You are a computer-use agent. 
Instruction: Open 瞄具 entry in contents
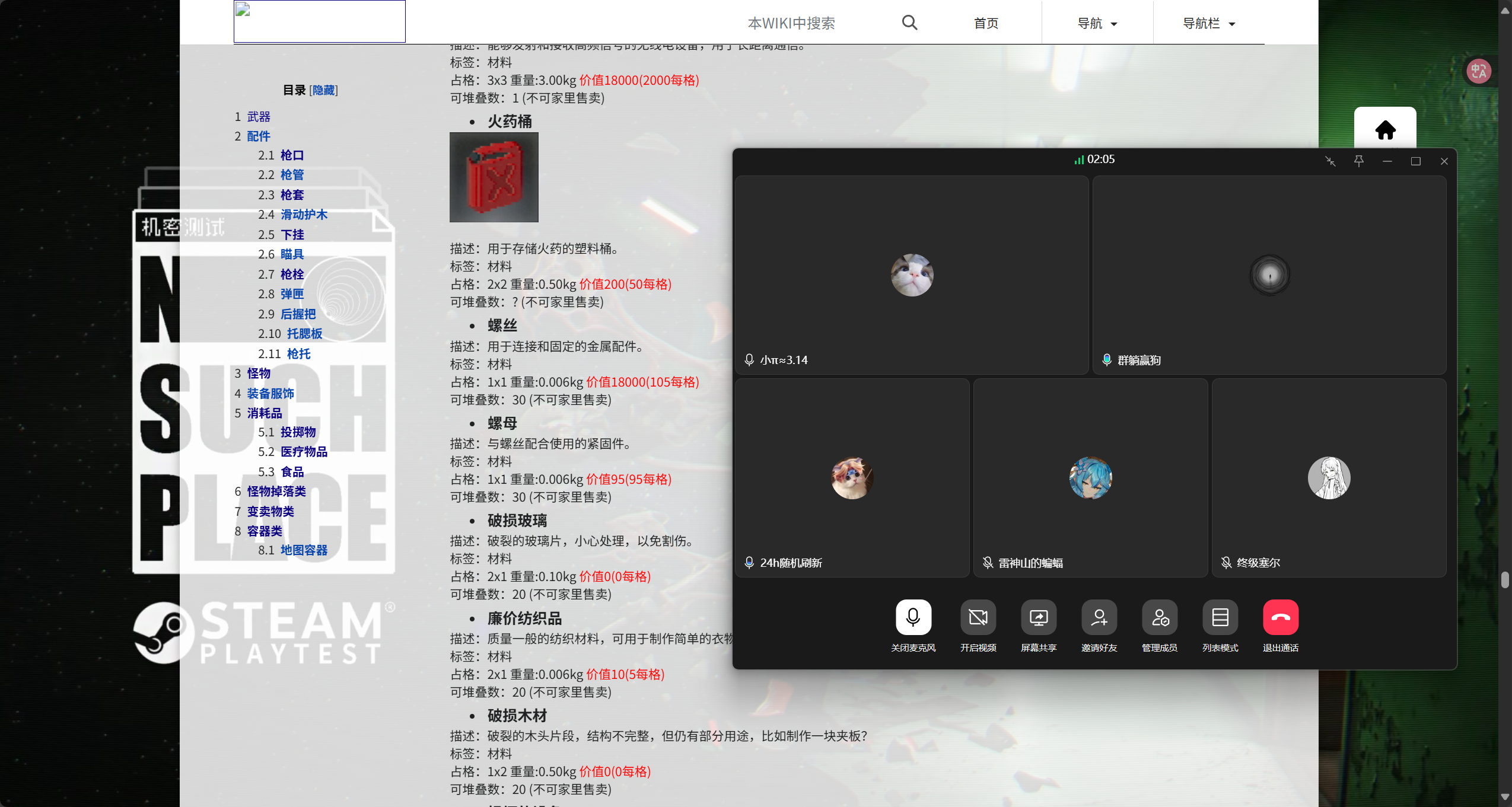292,254
